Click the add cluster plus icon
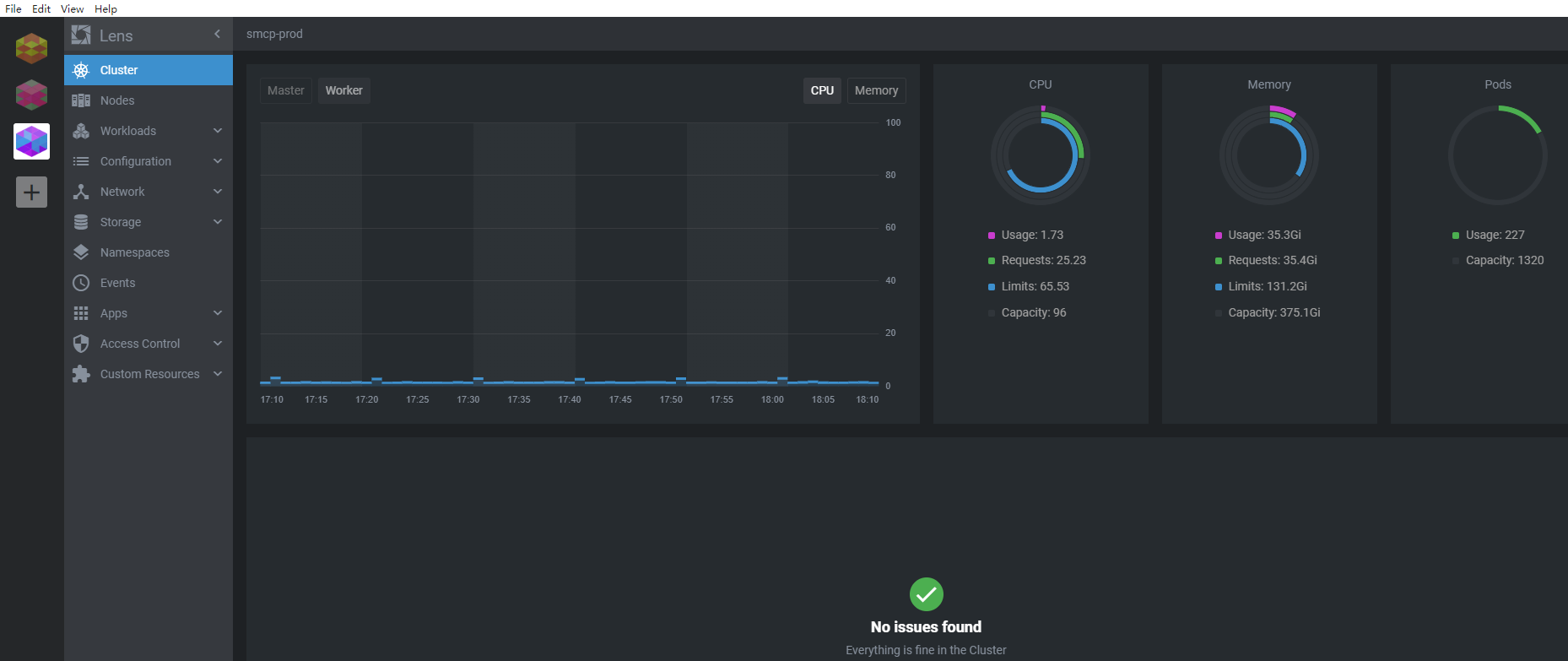This screenshot has height=661, width=1568. pyautogui.click(x=31, y=192)
